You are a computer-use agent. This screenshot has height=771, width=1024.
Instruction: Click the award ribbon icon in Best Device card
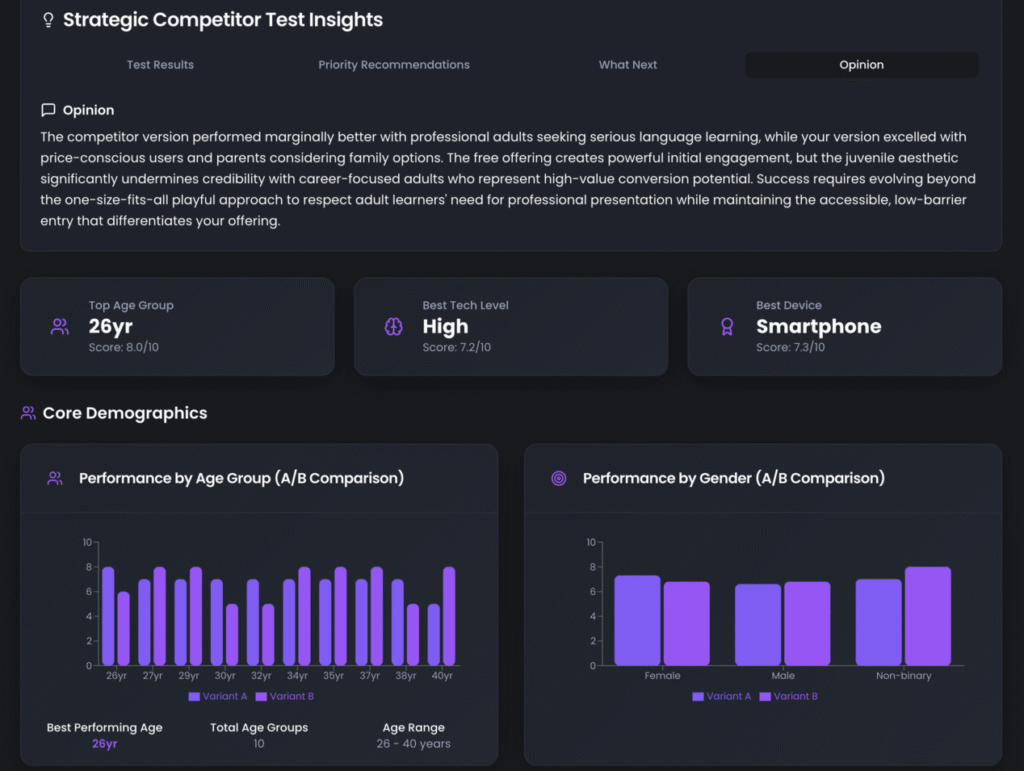click(727, 327)
